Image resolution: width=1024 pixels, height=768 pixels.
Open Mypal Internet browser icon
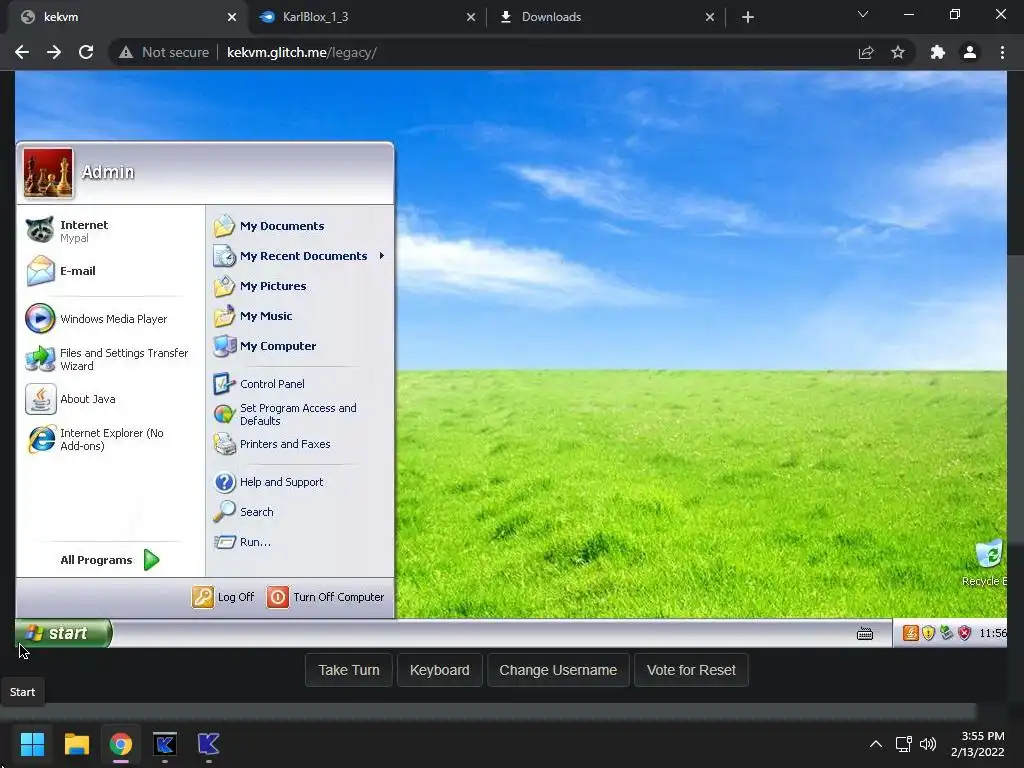tap(40, 231)
